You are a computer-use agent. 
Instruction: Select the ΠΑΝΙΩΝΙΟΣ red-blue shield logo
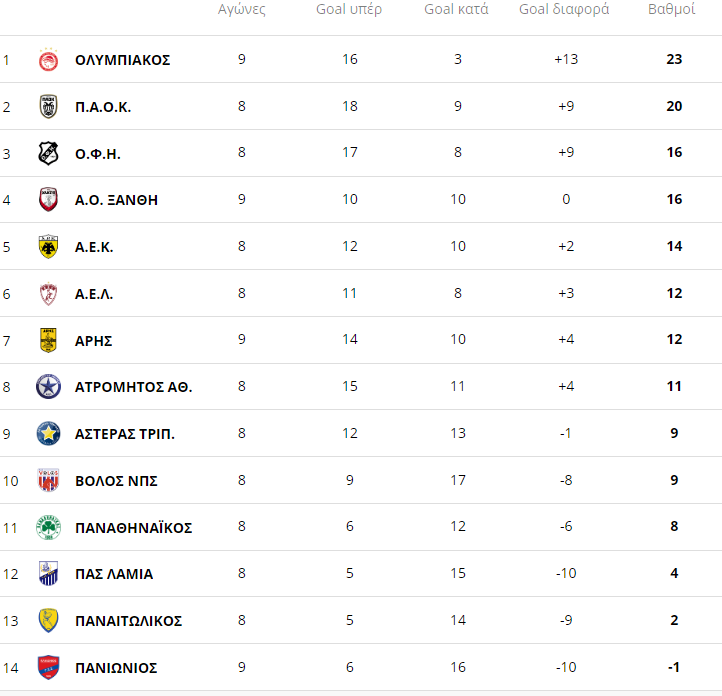pos(48,667)
